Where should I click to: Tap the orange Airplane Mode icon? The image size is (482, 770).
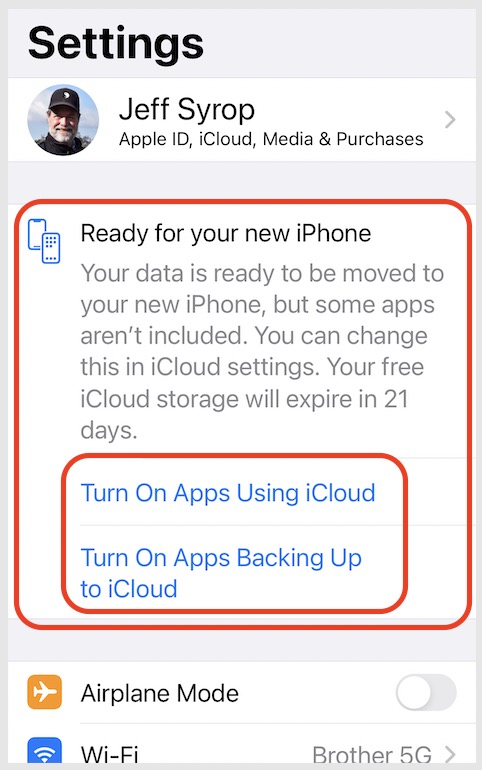click(x=45, y=692)
